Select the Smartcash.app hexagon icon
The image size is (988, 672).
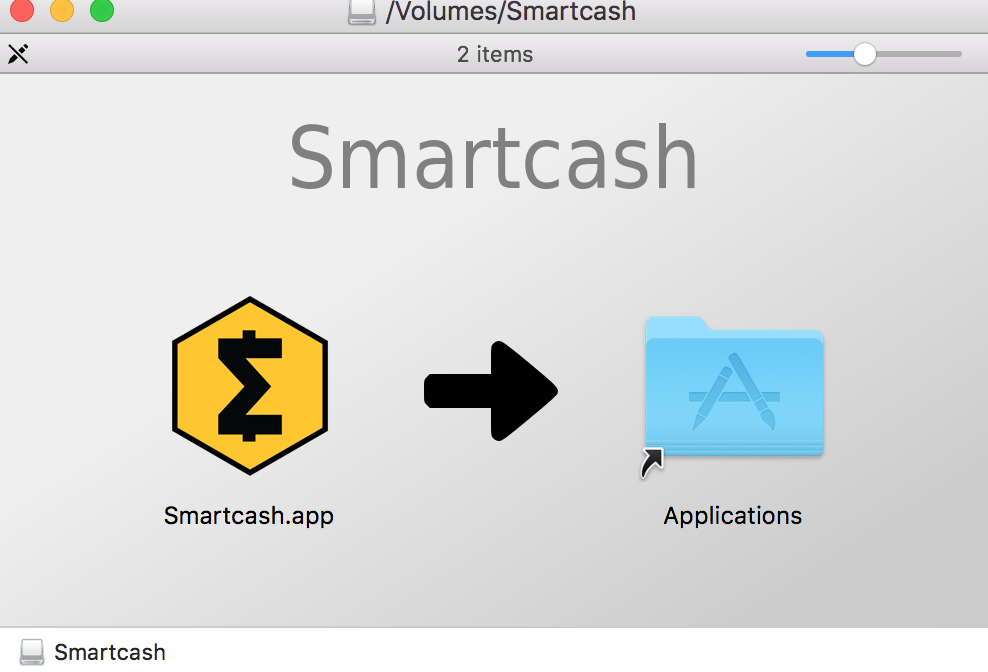click(x=250, y=385)
